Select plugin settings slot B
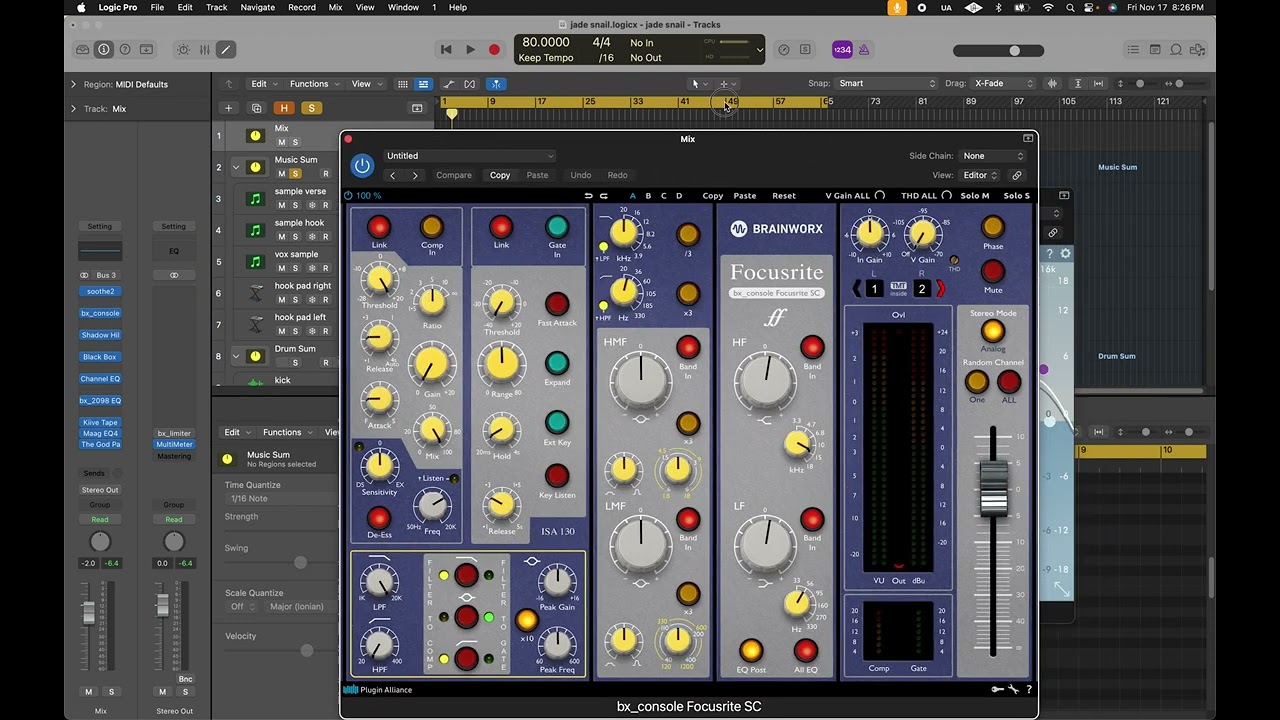 [x=648, y=196]
